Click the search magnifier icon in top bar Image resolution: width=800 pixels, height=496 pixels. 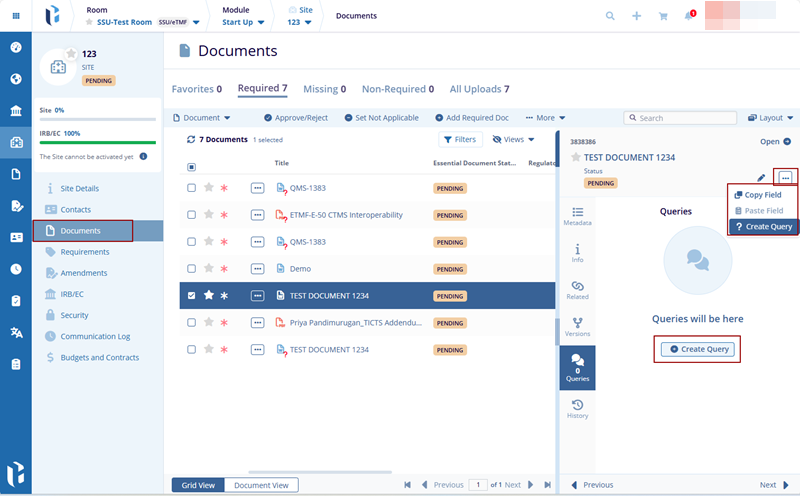click(611, 16)
